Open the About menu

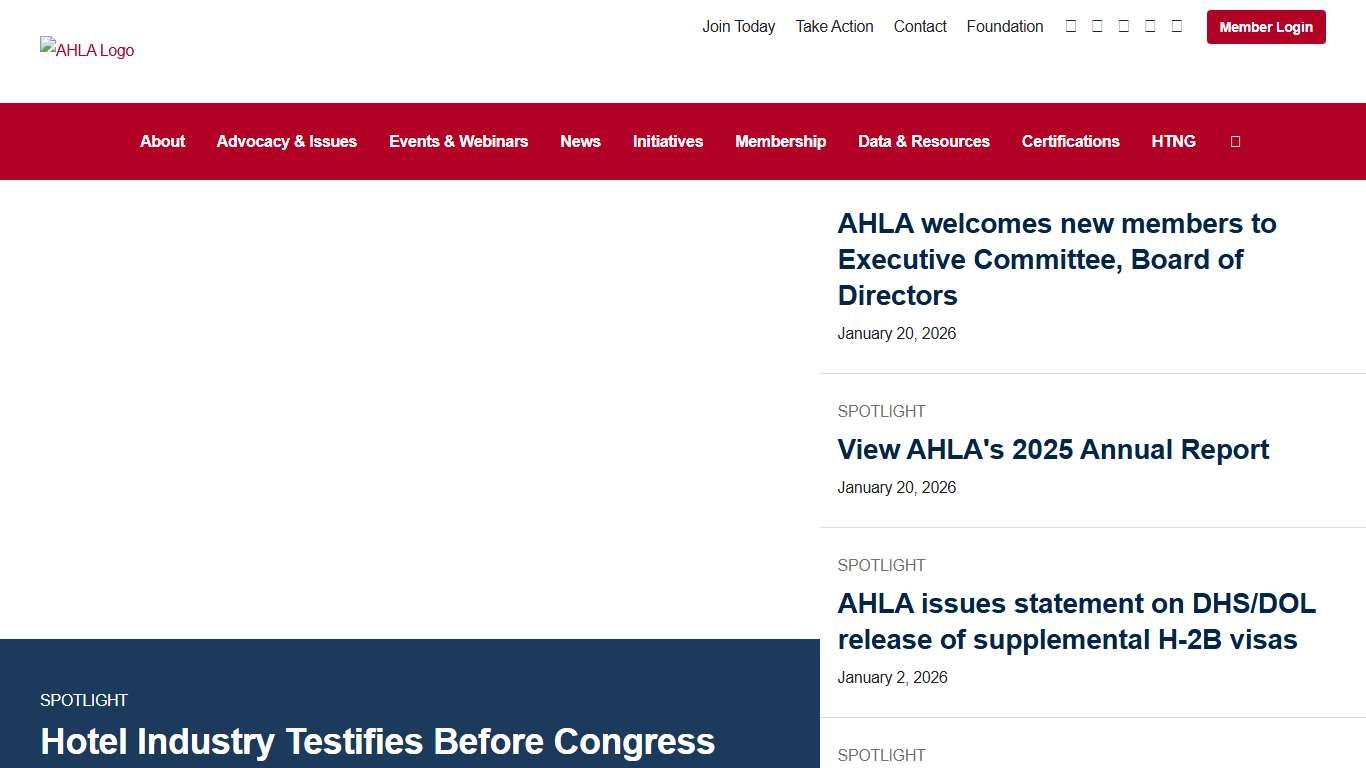[162, 141]
